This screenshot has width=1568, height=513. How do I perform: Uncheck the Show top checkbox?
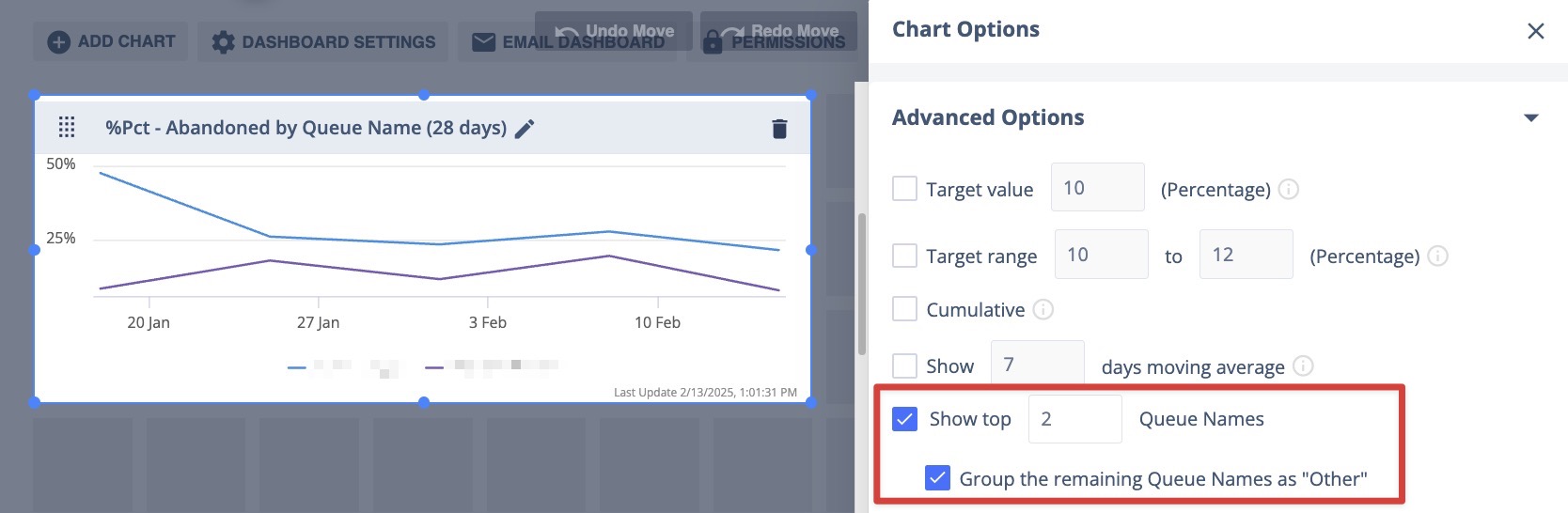click(x=904, y=418)
